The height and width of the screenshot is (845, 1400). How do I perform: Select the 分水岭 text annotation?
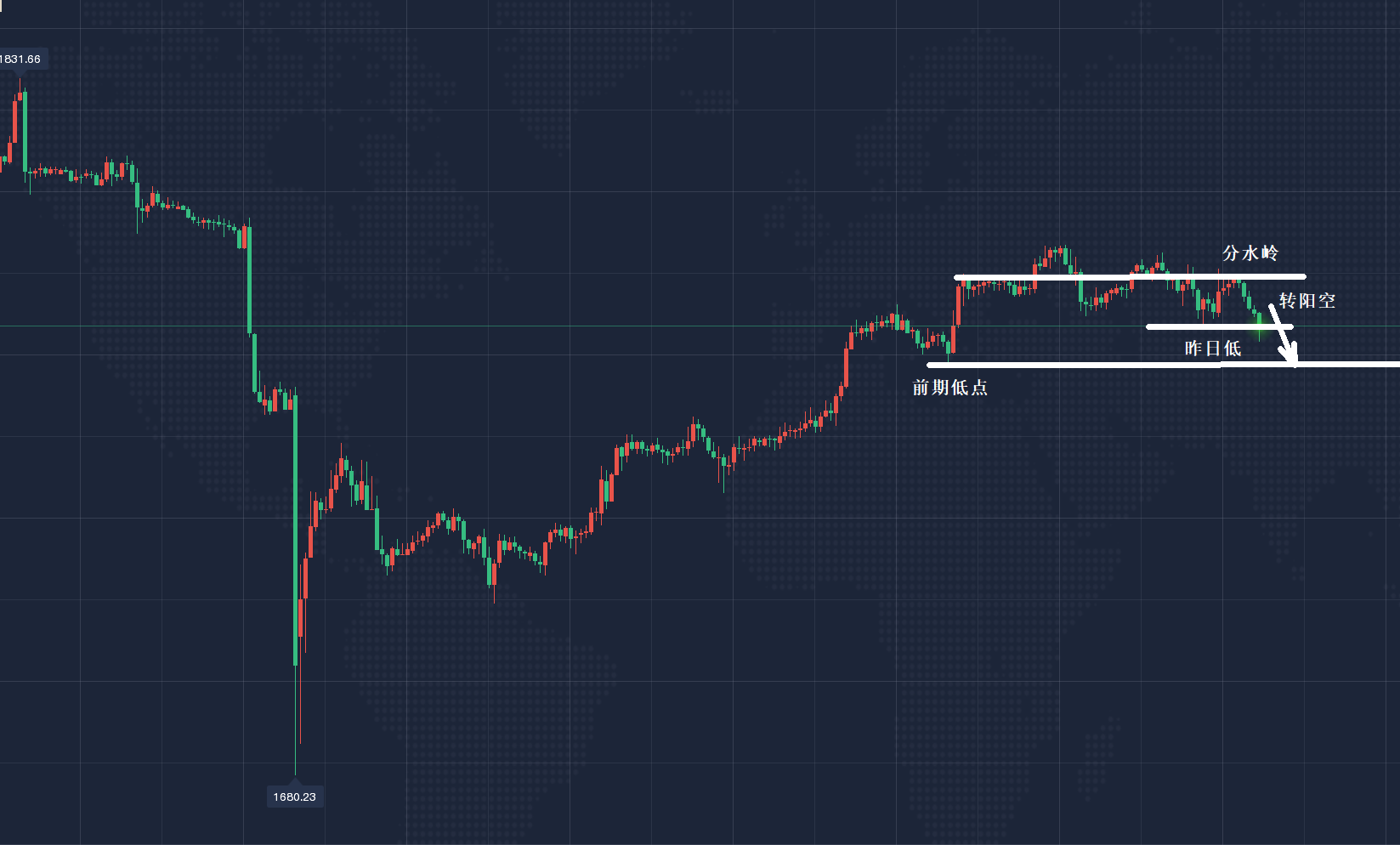pyautogui.click(x=1250, y=253)
